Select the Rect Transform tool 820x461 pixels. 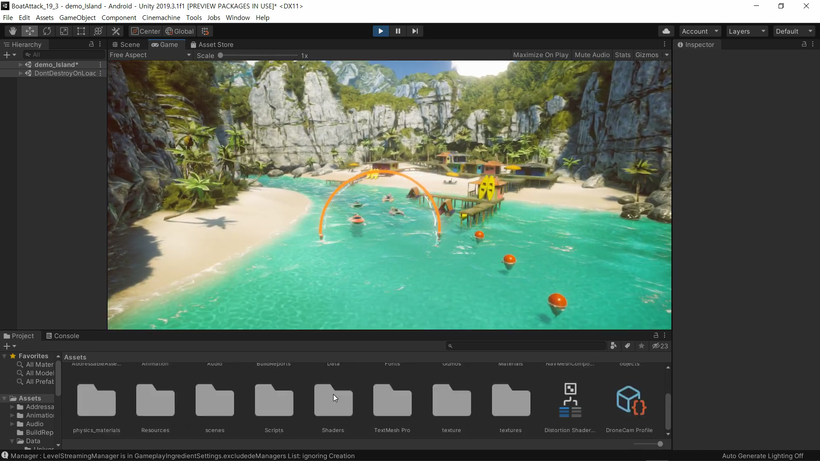pos(81,31)
